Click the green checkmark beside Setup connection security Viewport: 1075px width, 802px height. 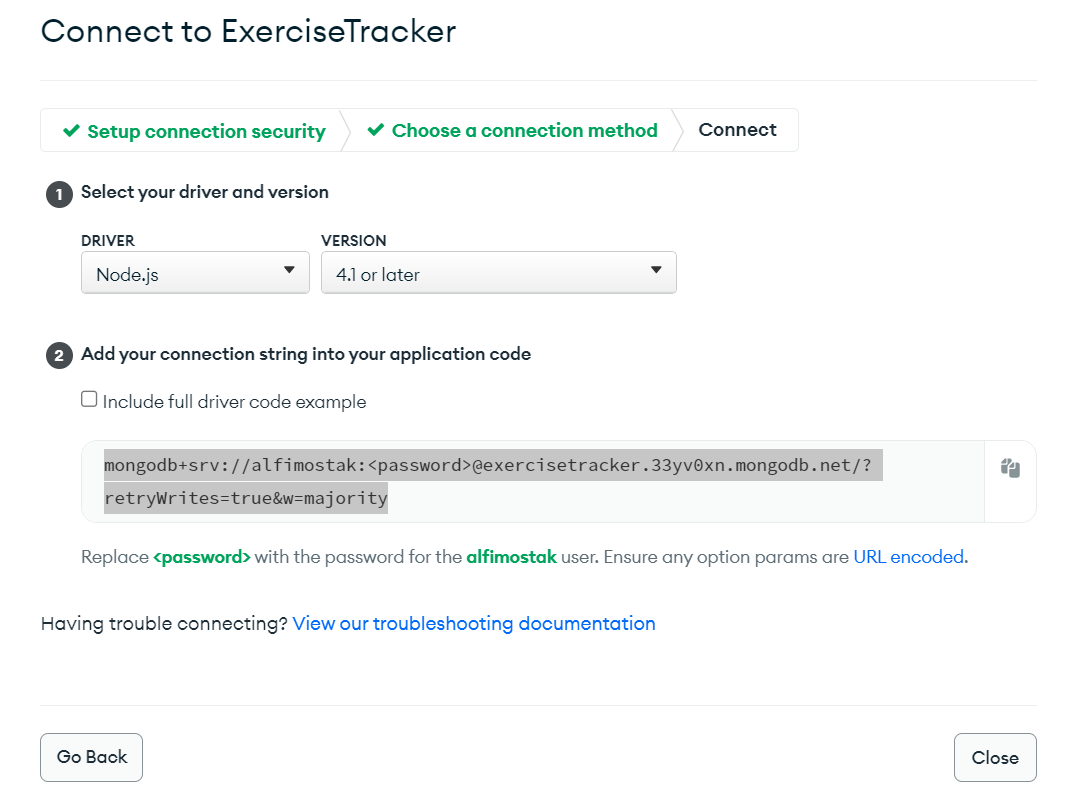pyautogui.click(x=71, y=130)
